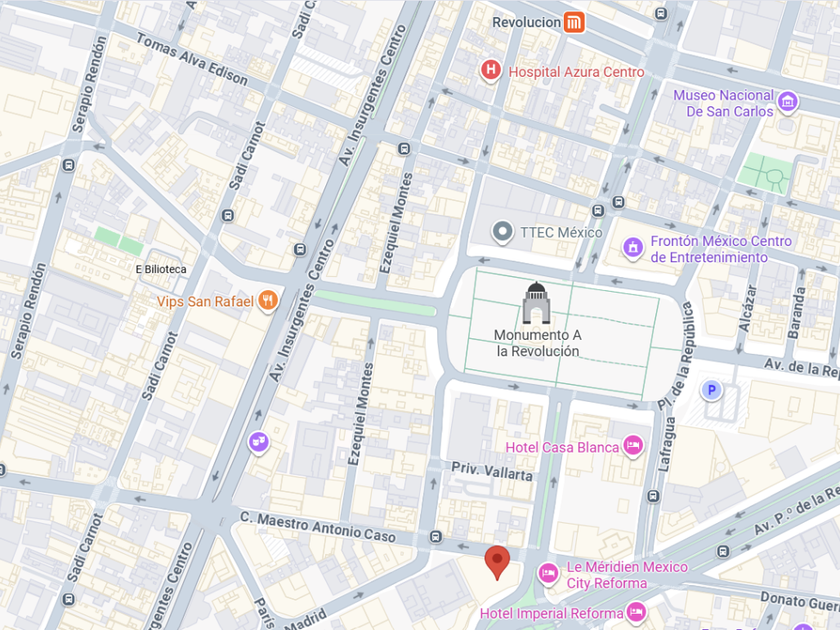Select the bus stop on Ezequiel Montes
This screenshot has width=840, height=630.
404,149
